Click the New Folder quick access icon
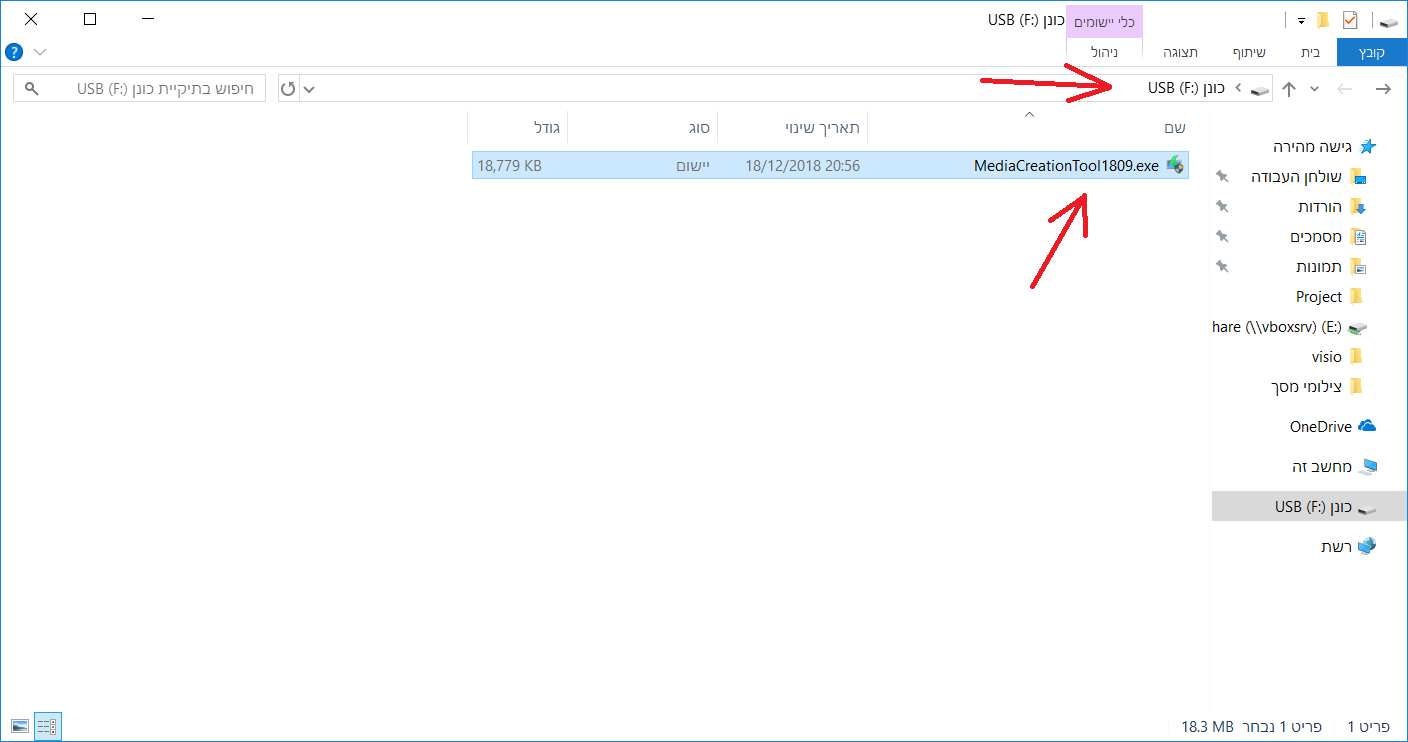The image size is (1408, 742). [x=1323, y=20]
